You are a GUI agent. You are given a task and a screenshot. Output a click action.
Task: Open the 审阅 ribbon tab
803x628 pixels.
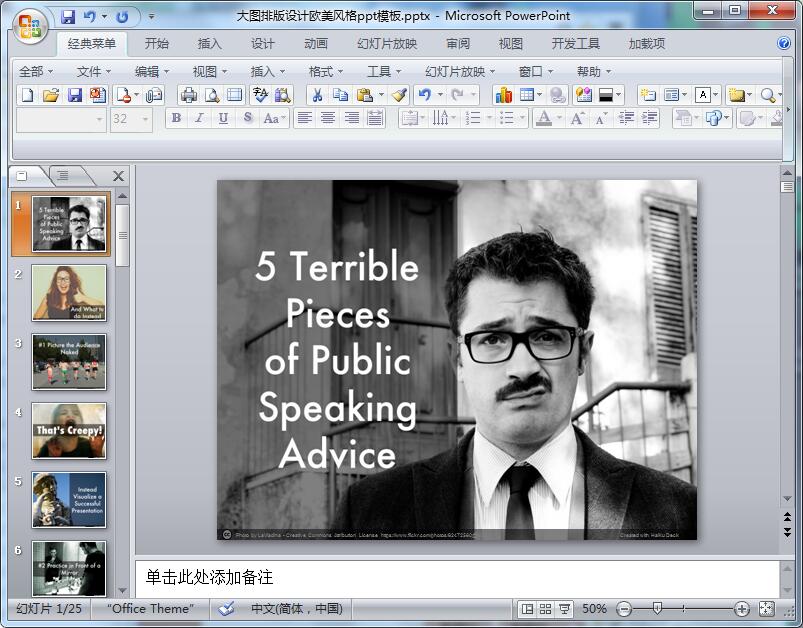click(458, 44)
